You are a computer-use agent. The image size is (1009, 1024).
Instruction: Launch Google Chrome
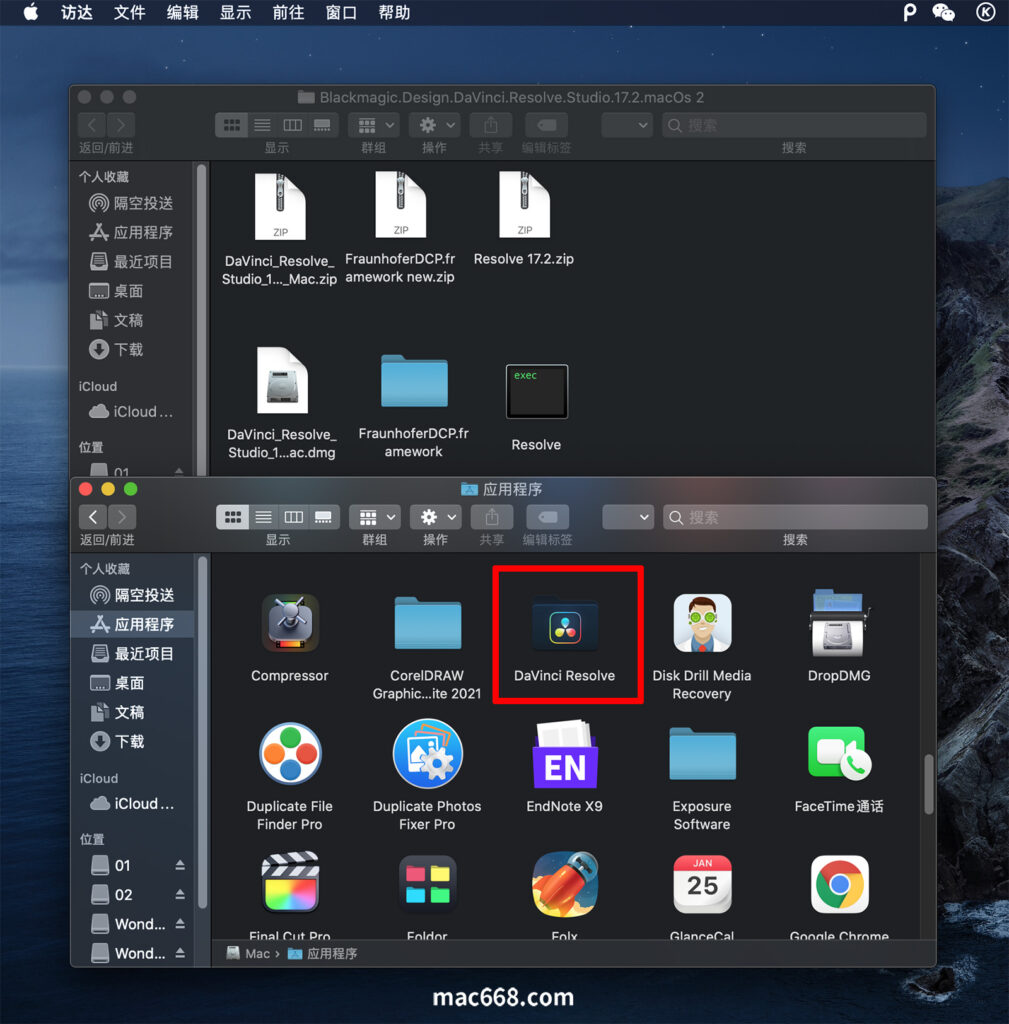[839, 884]
